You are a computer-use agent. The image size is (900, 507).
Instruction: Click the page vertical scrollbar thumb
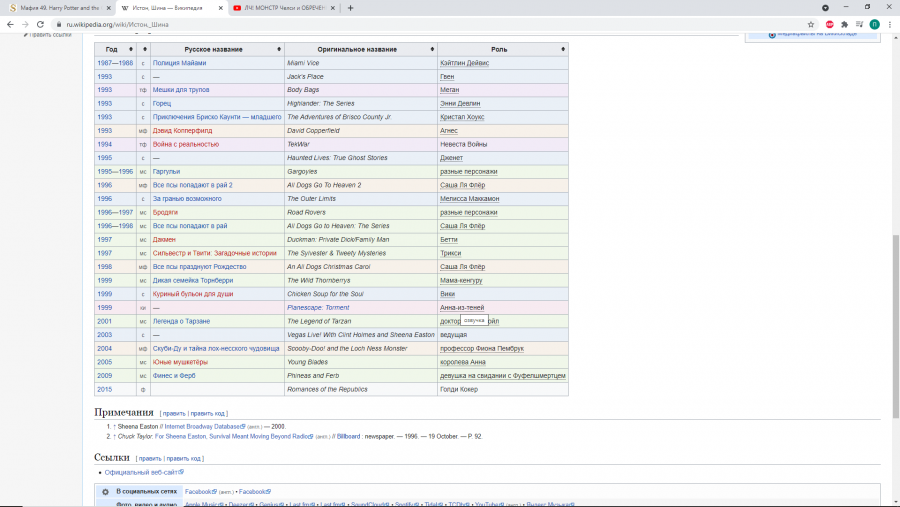(x=895, y=326)
